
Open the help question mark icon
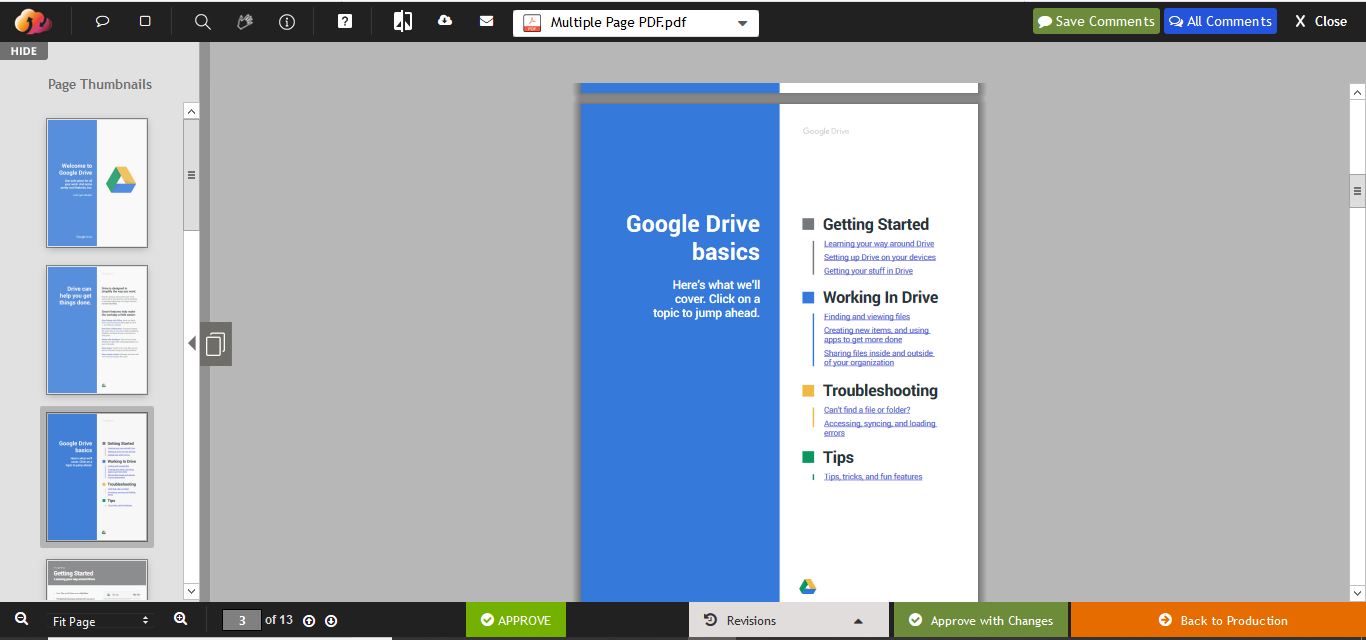[345, 21]
